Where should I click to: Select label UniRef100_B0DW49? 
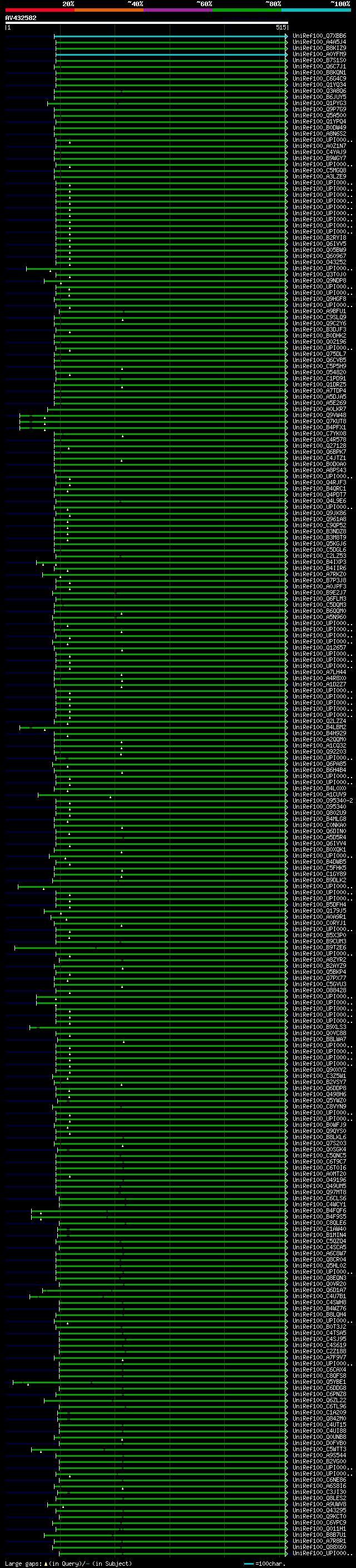click(319, 128)
